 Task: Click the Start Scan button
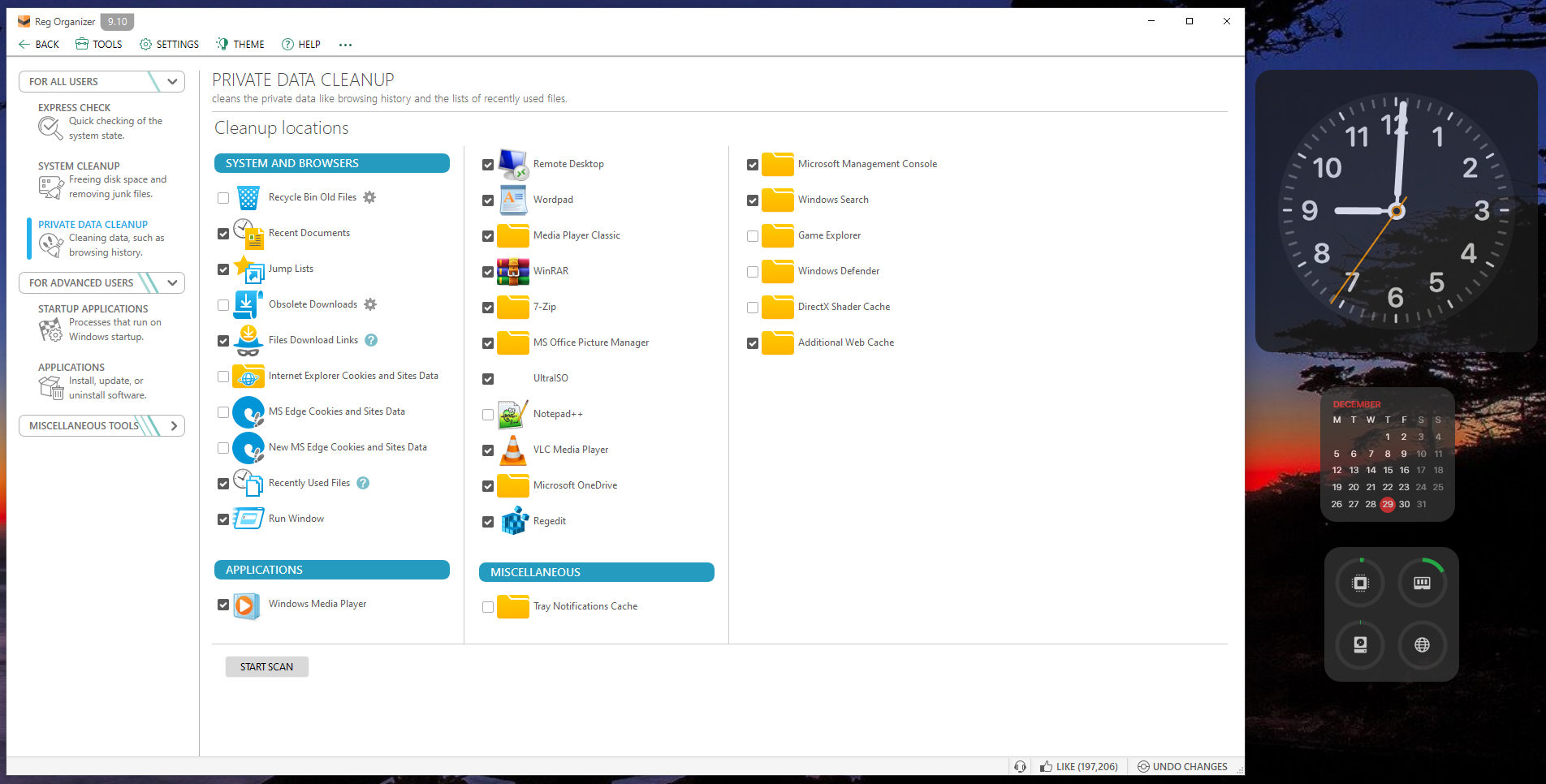click(266, 667)
